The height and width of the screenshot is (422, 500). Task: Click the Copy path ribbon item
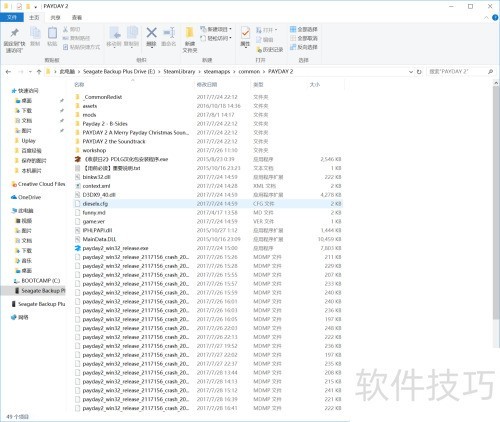pyautogui.click(x=77, y=38)
